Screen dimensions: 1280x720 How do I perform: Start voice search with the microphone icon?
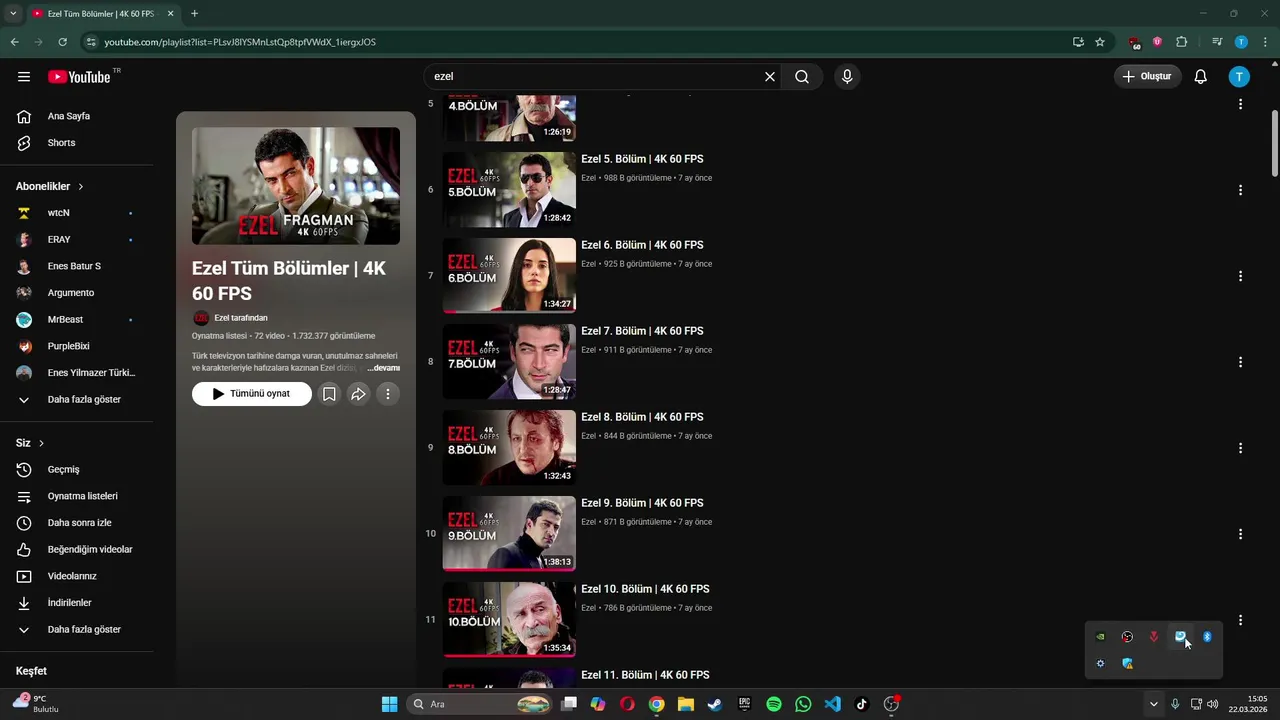(x=847, y=77)
